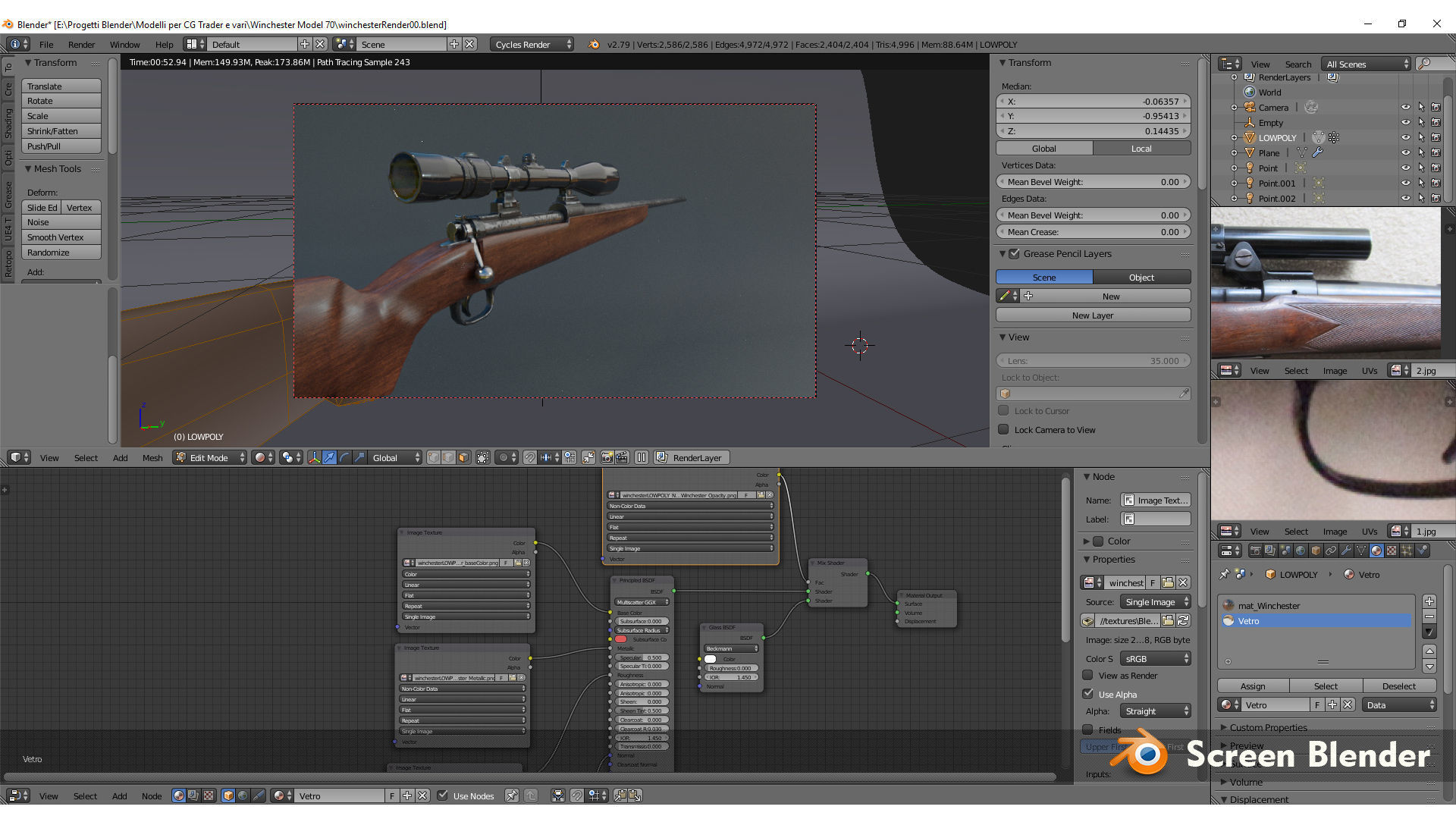The width and height of the screenshot is (1456, 819).
Task: Add a new material slot with plus
Action: point(1429,601)
